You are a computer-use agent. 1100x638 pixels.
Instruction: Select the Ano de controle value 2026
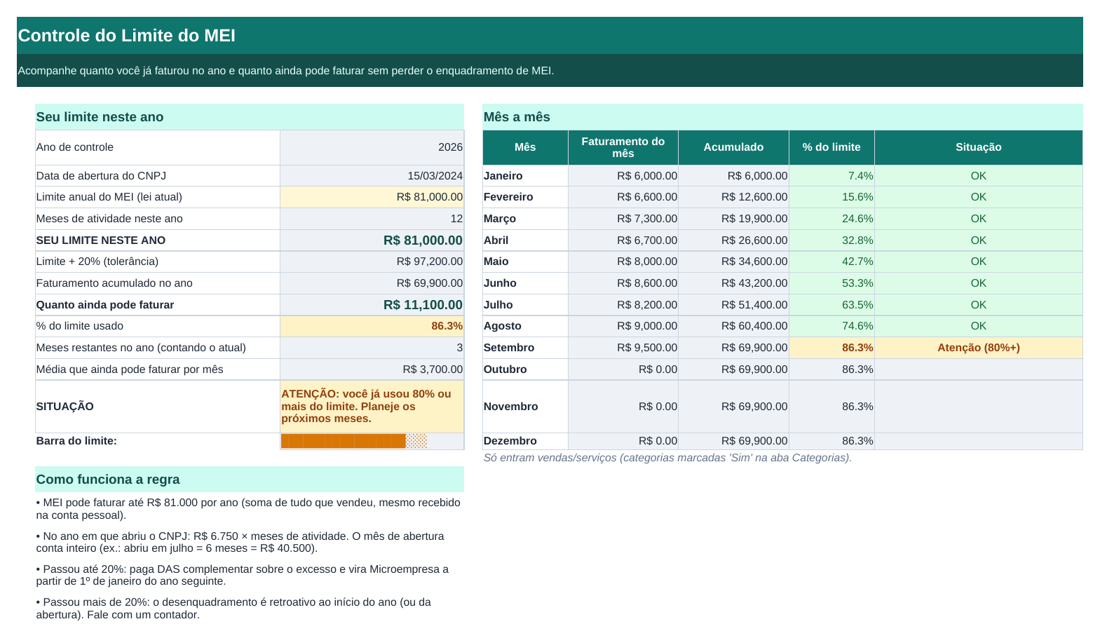(372, 147)
